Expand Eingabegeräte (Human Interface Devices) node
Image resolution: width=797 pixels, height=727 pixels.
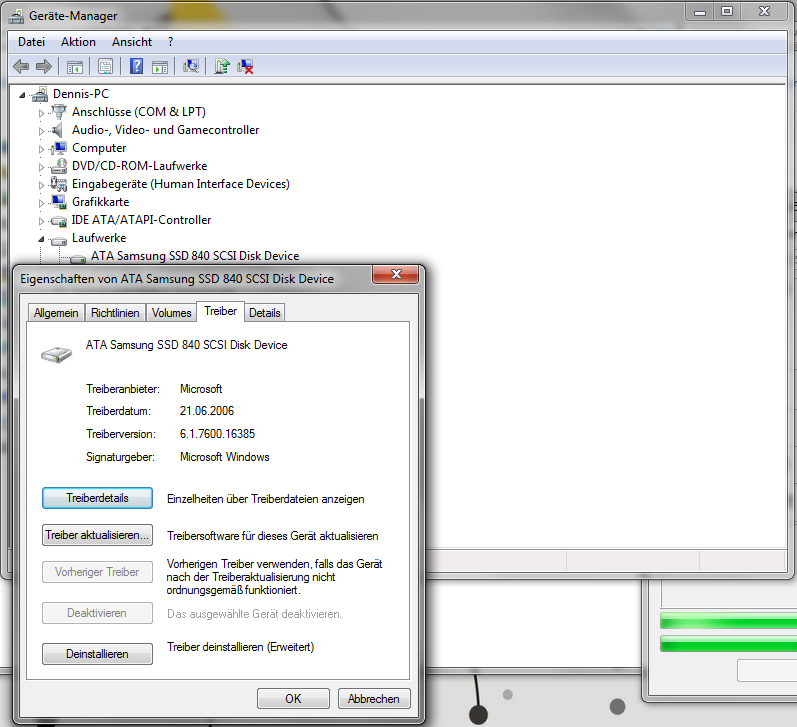[41, 185]
